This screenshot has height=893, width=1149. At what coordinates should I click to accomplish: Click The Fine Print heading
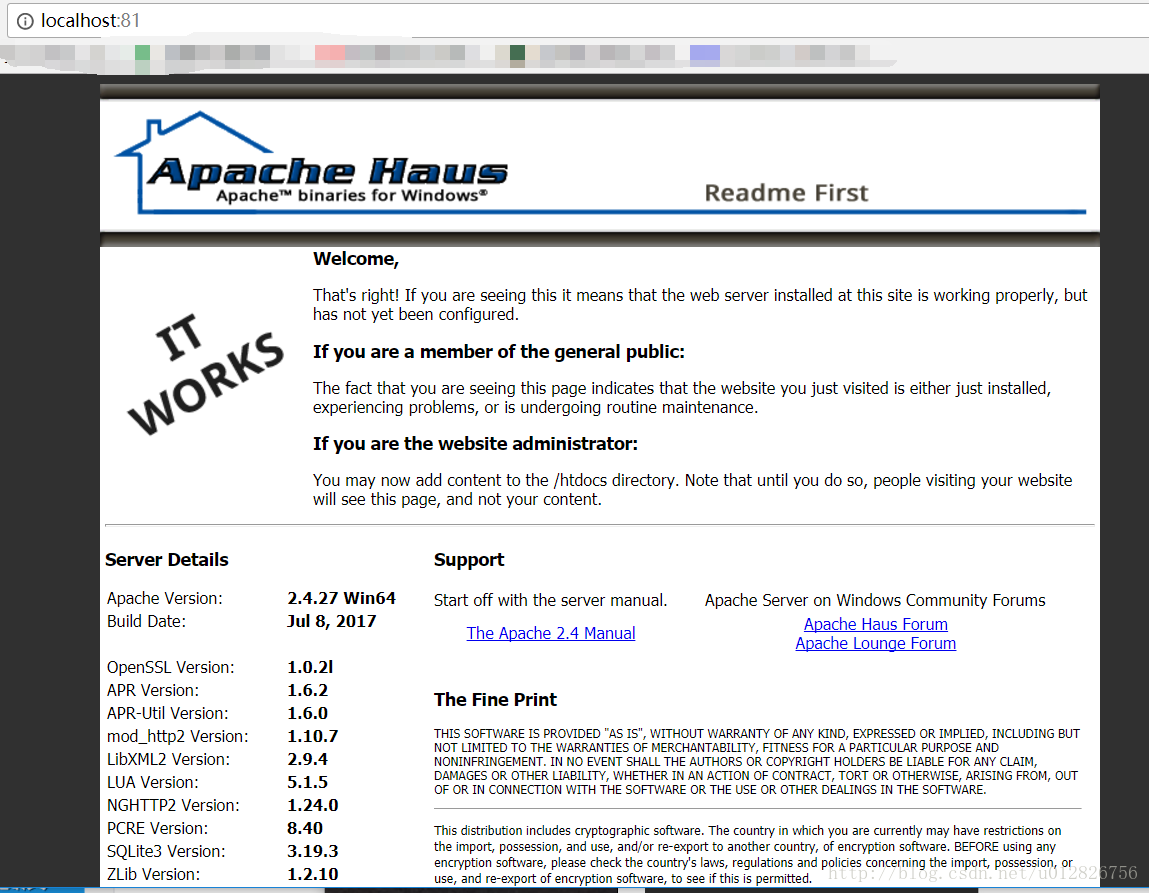tap(495, 700)
